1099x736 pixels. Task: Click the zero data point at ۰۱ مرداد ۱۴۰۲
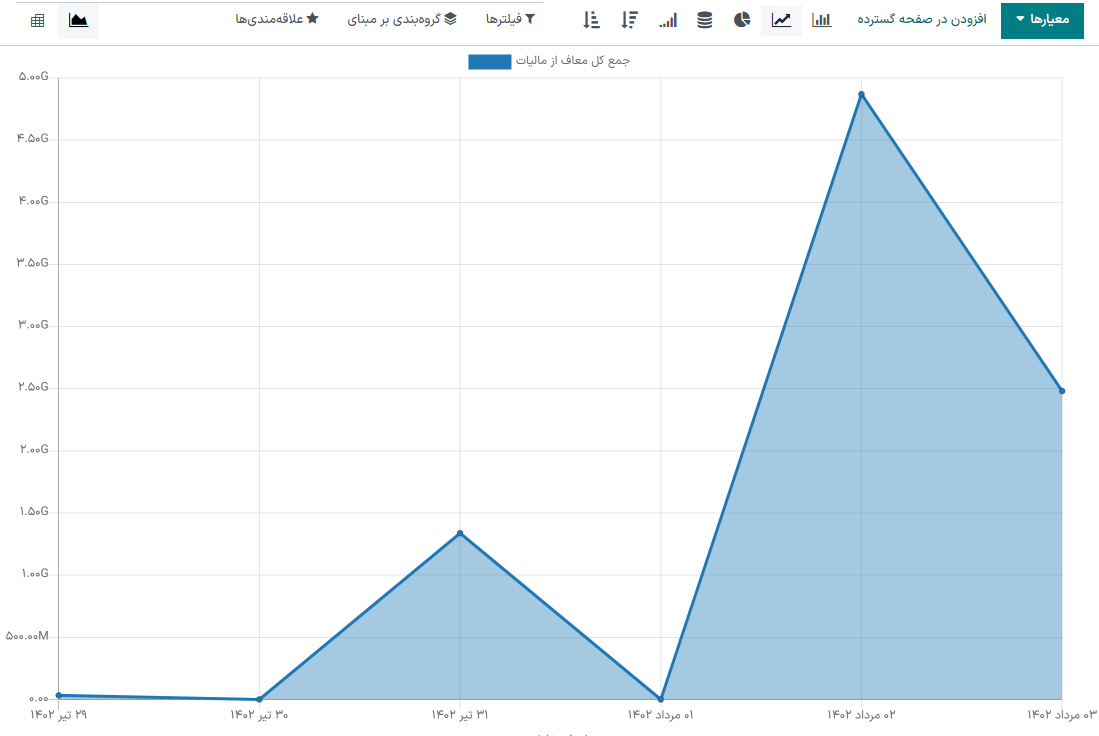(661, 699)
